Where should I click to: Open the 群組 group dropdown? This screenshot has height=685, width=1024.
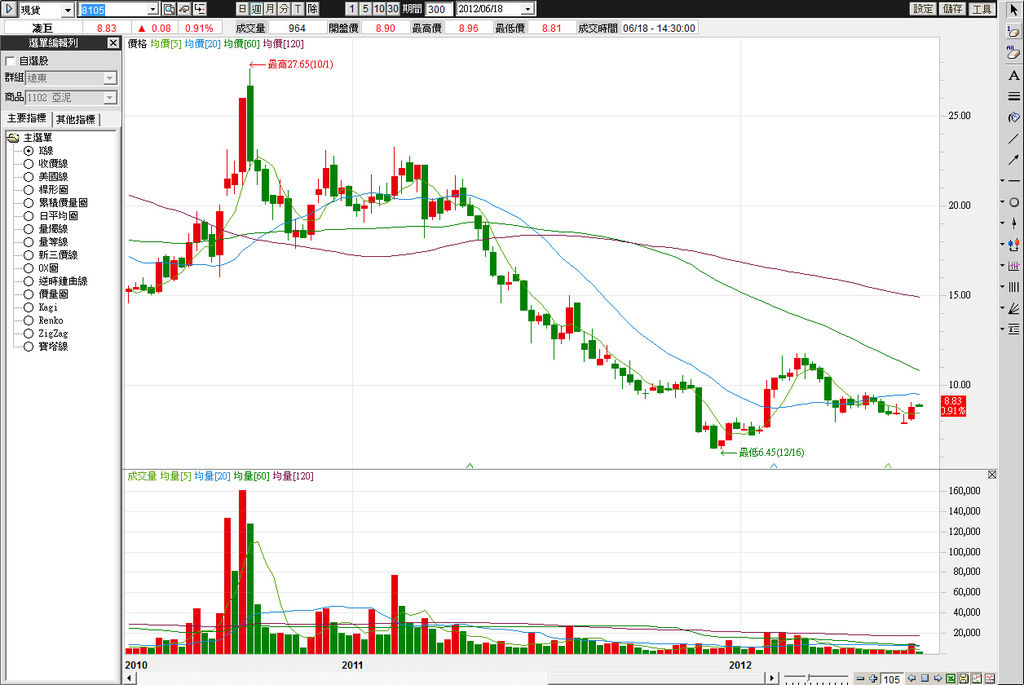pyautogui.click(x=110, y=78)
